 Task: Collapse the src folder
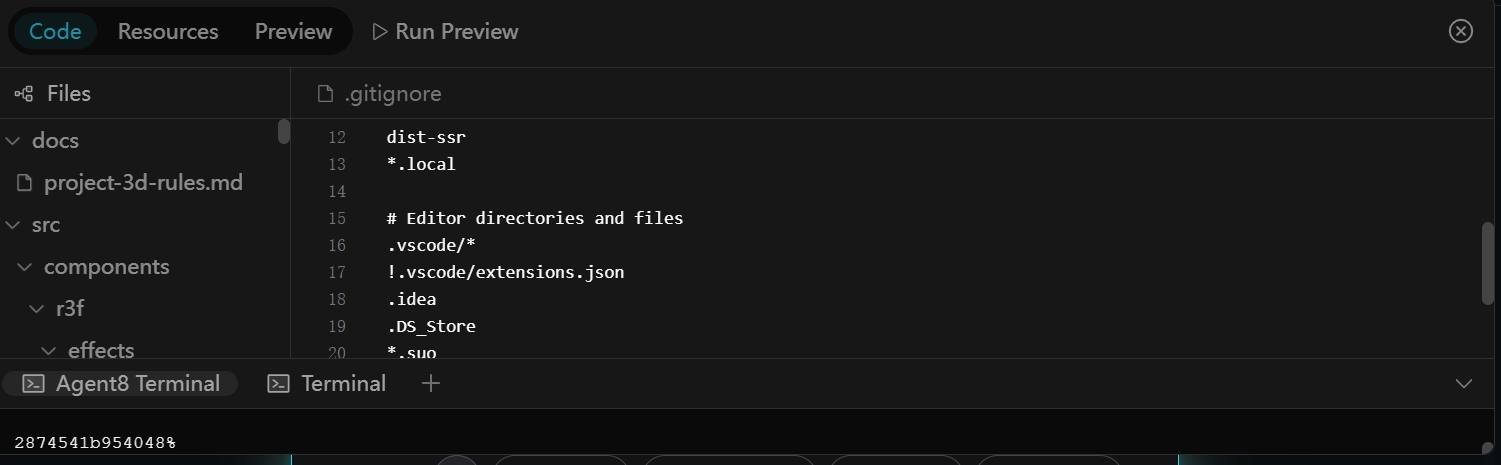13,225
